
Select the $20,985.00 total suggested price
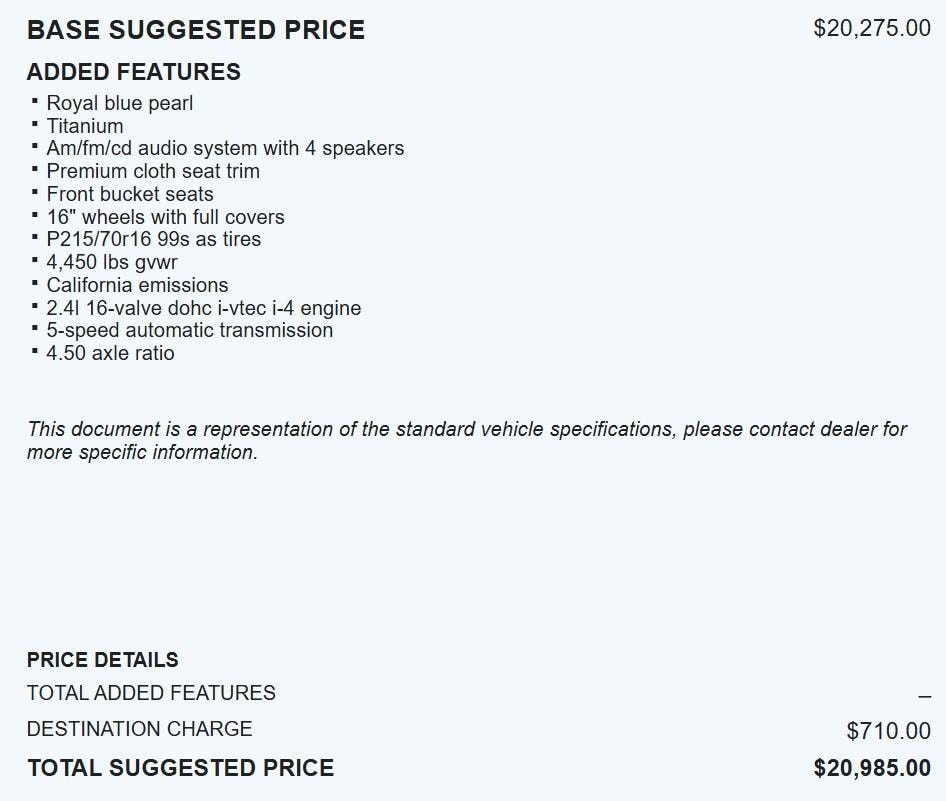click(872, 768)
